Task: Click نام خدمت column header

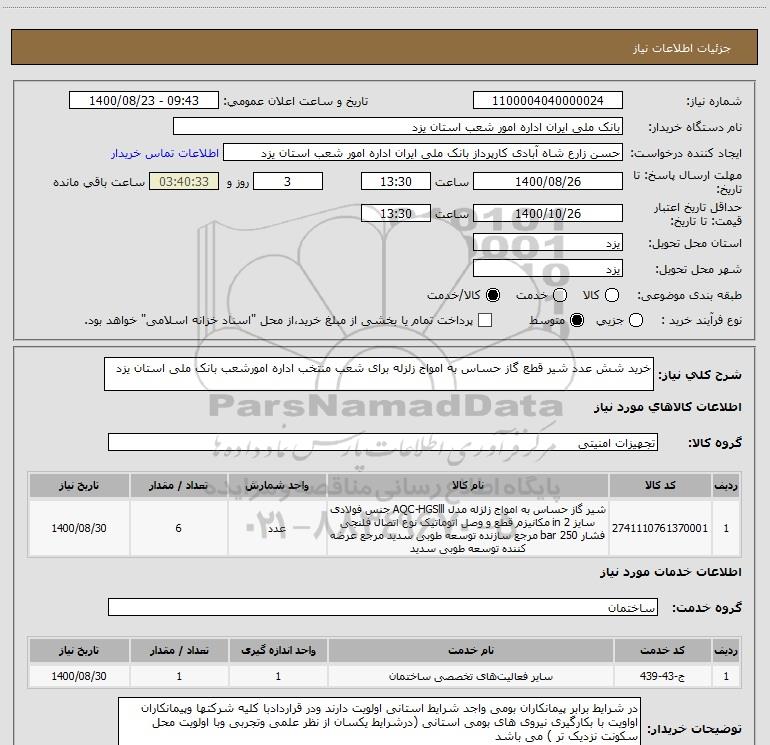Action: tap(470, 650)
